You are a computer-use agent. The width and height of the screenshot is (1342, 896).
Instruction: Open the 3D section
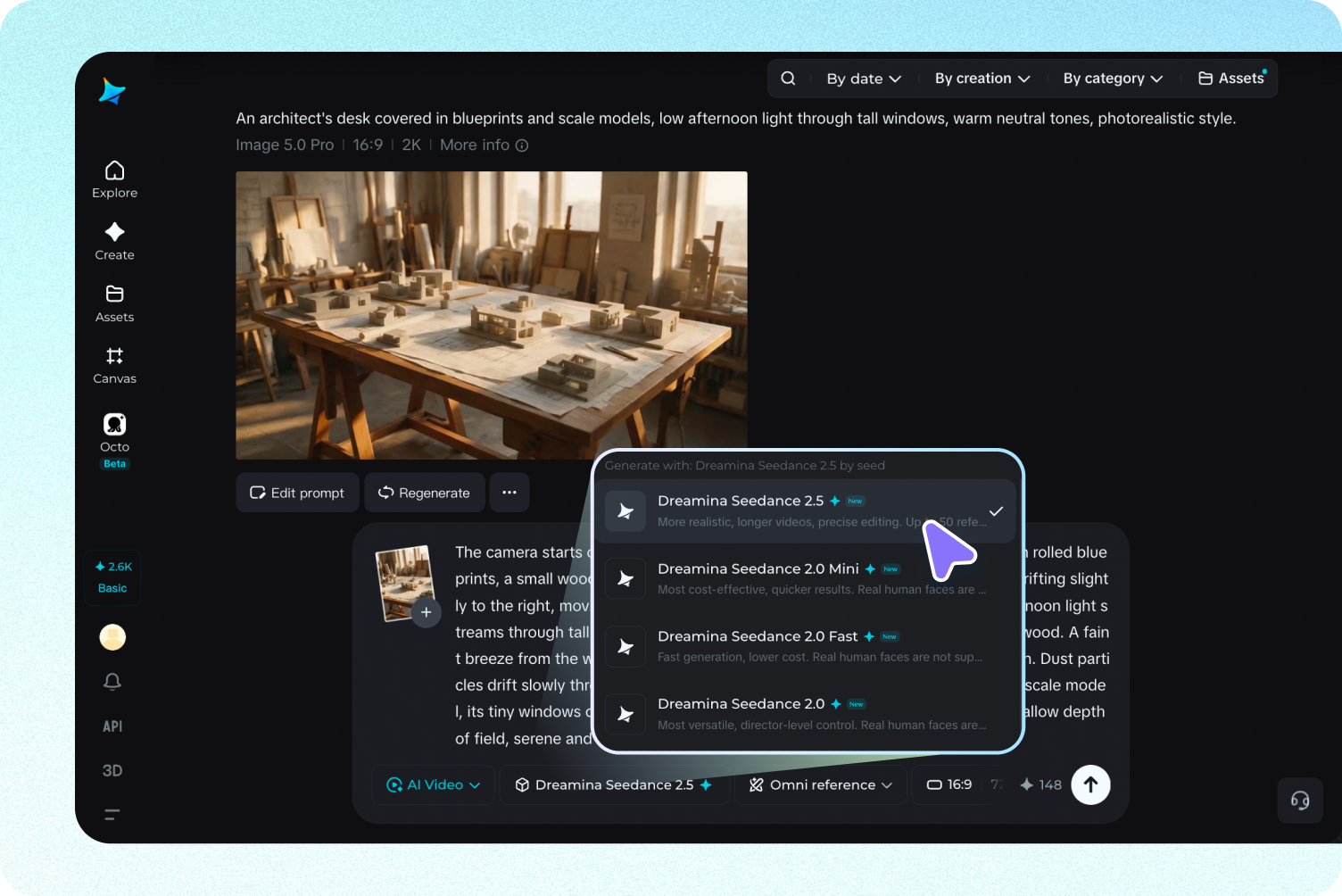[112, 770]
